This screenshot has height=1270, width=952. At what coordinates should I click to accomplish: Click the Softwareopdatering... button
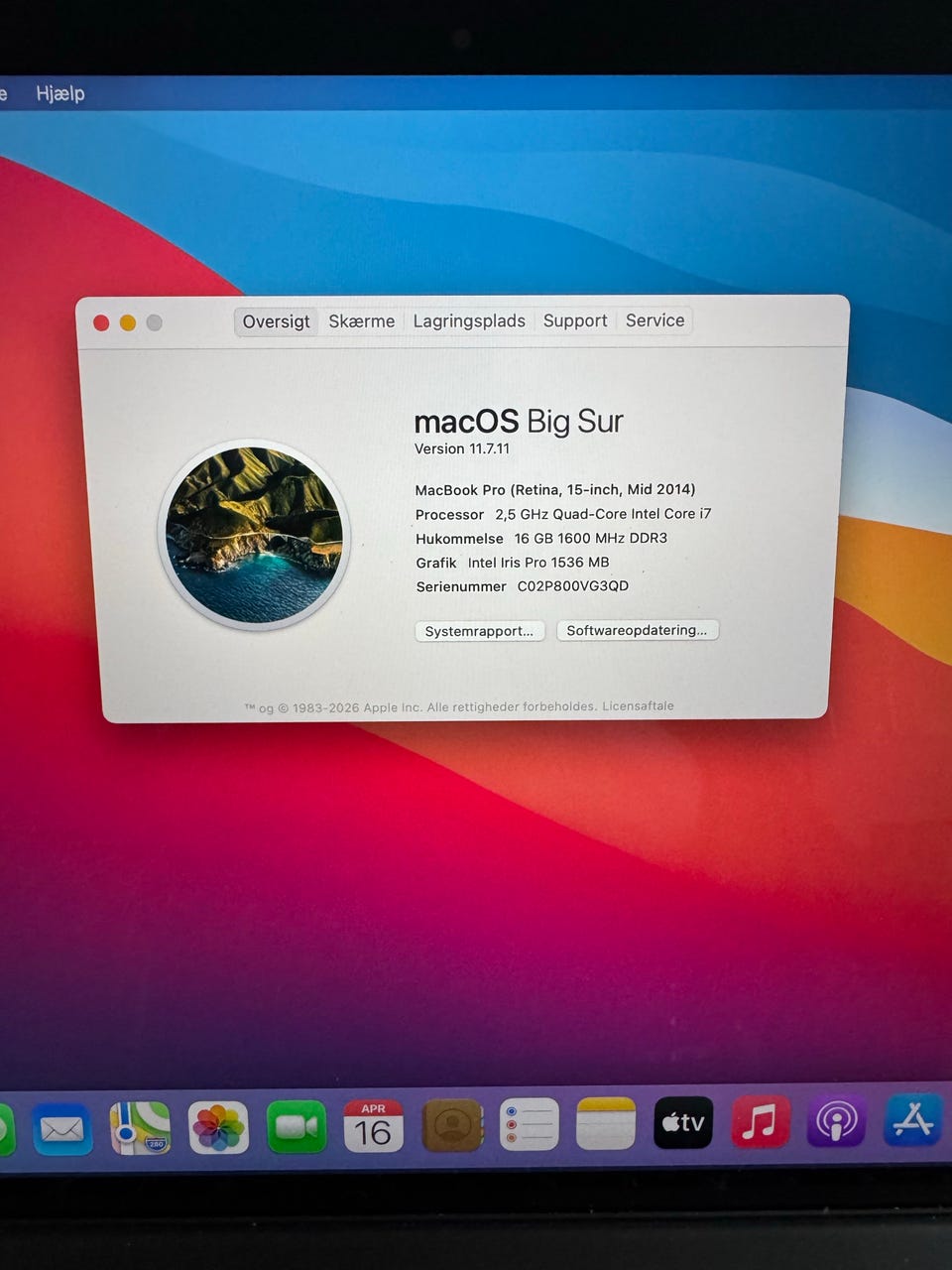click(x=638, y=630)
